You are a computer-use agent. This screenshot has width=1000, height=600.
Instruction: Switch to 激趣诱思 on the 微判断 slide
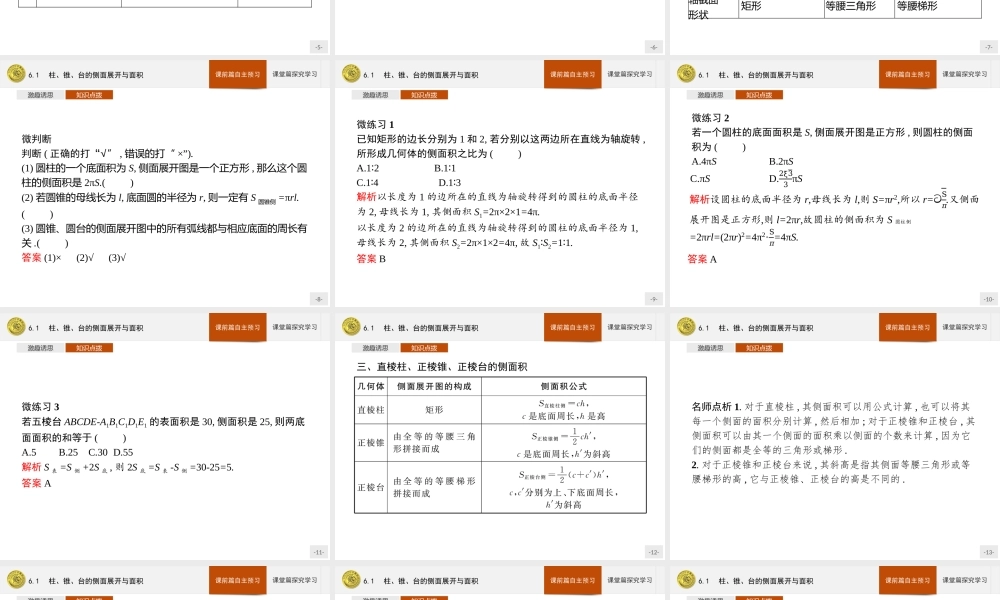tap(40, 93)
